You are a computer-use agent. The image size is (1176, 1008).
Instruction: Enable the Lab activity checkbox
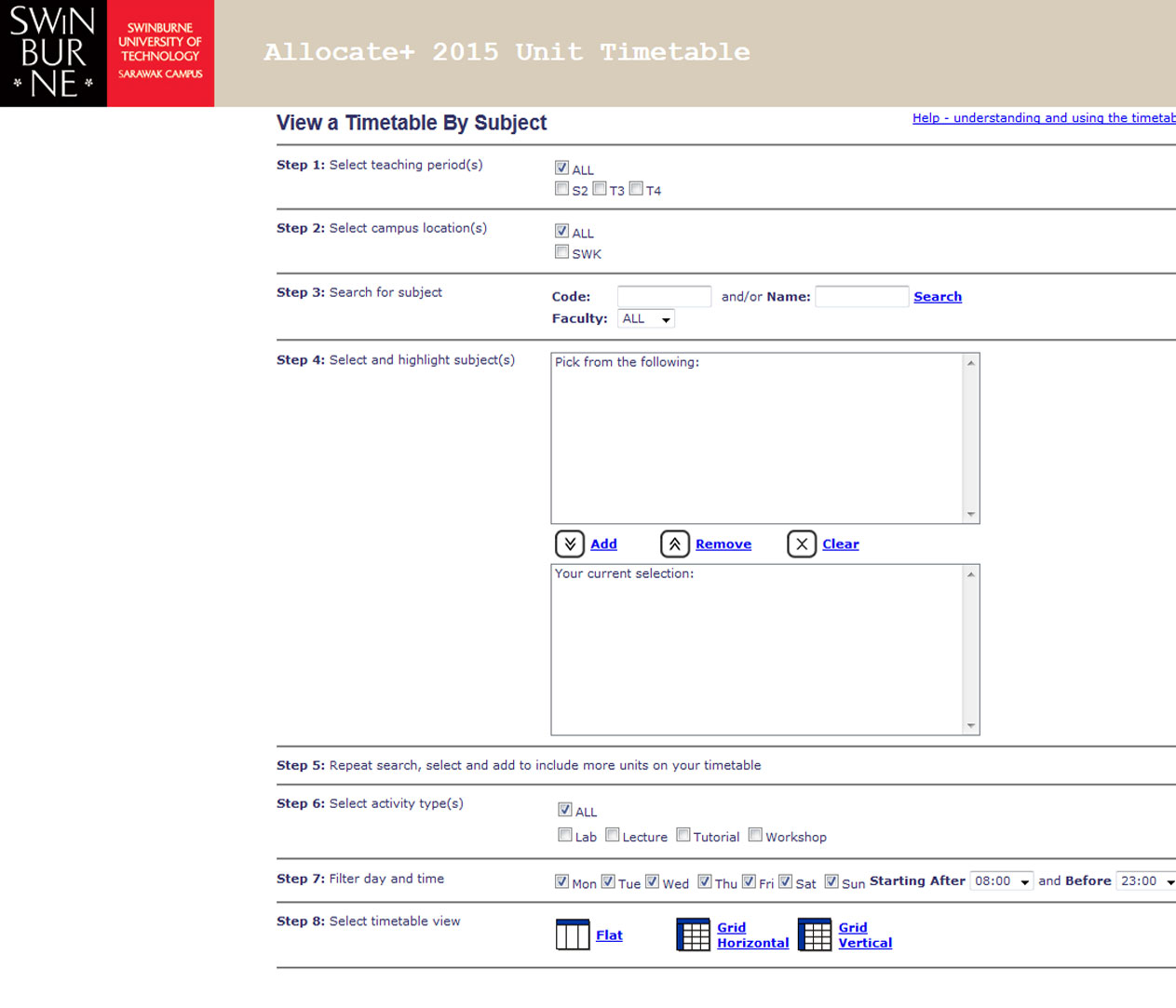click(565, 835)
